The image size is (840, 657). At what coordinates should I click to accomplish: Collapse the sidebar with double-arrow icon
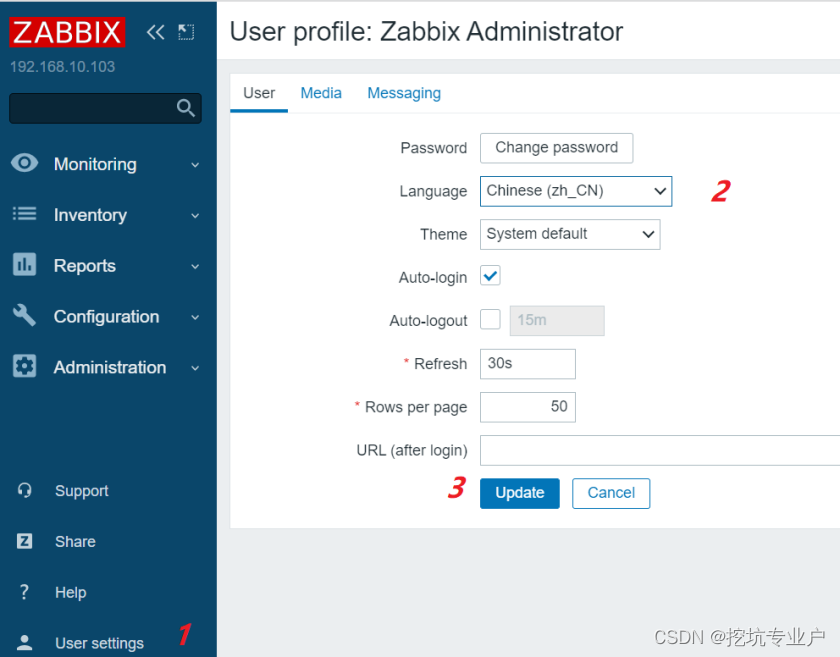[x=155, y=31]
